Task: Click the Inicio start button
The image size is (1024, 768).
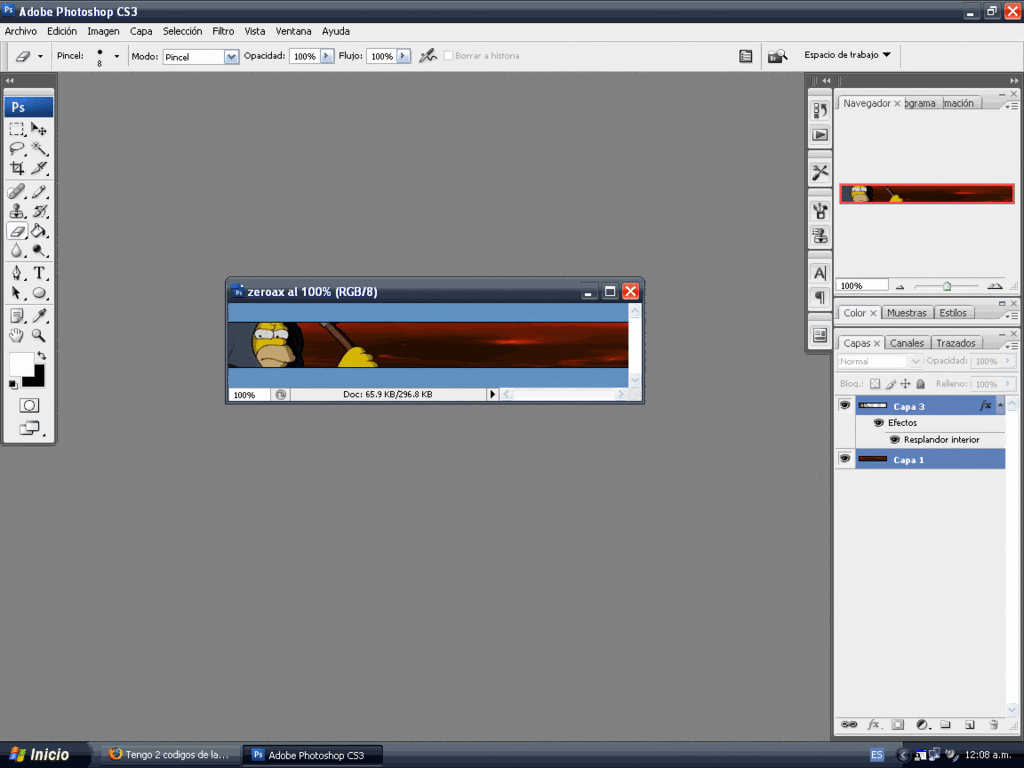Action: pos(40,755)
